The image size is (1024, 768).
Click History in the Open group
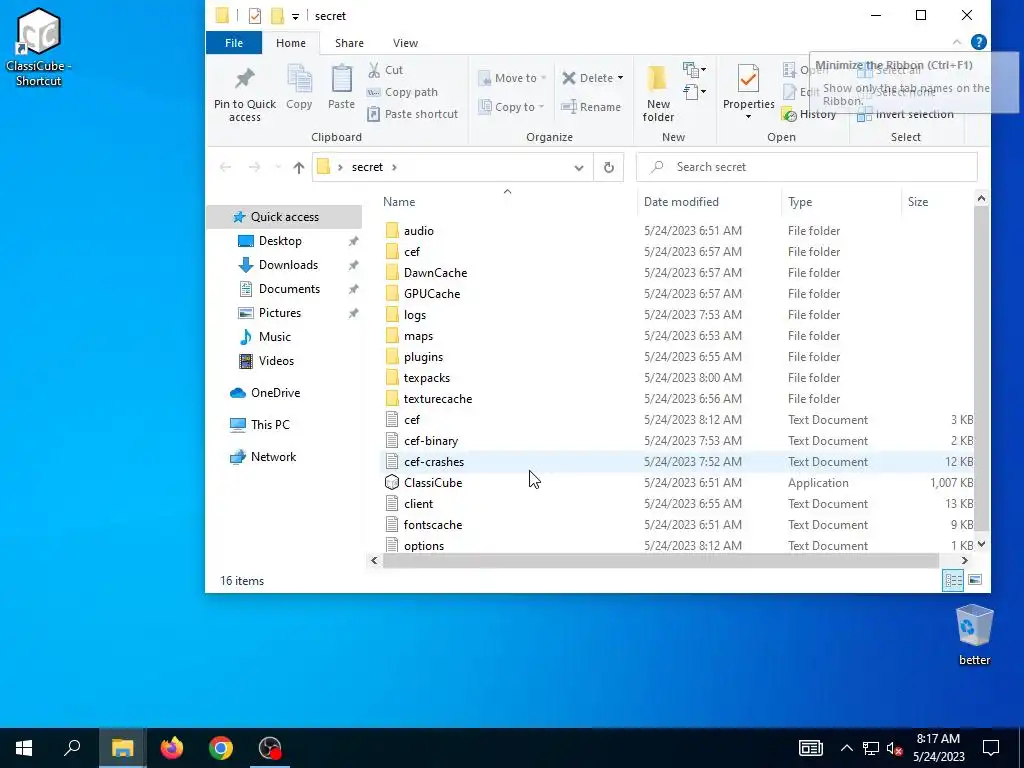[809, 114]
